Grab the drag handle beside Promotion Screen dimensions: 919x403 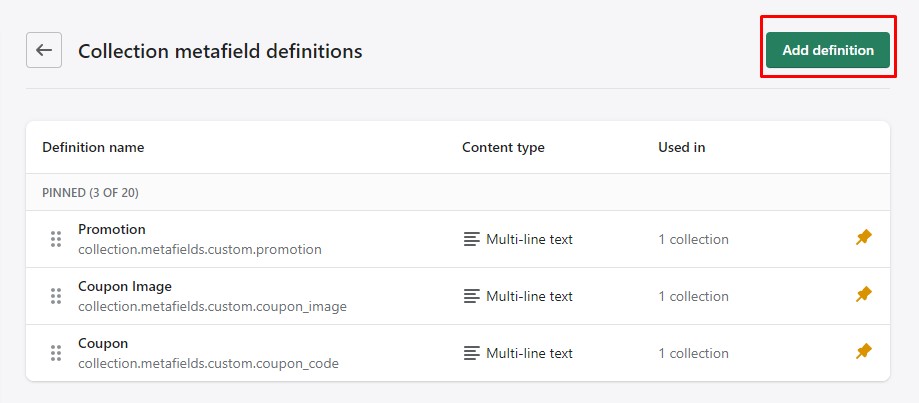[x=56, y=239]
